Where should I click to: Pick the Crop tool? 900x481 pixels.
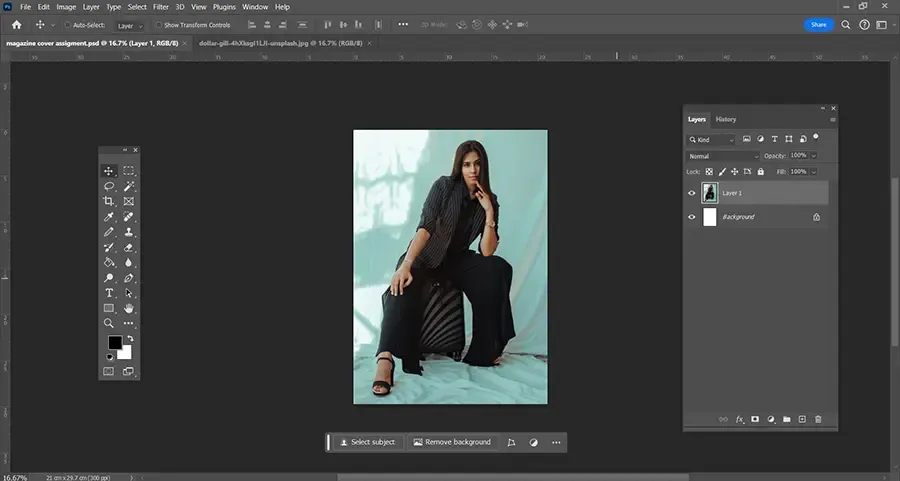point(109,201)
